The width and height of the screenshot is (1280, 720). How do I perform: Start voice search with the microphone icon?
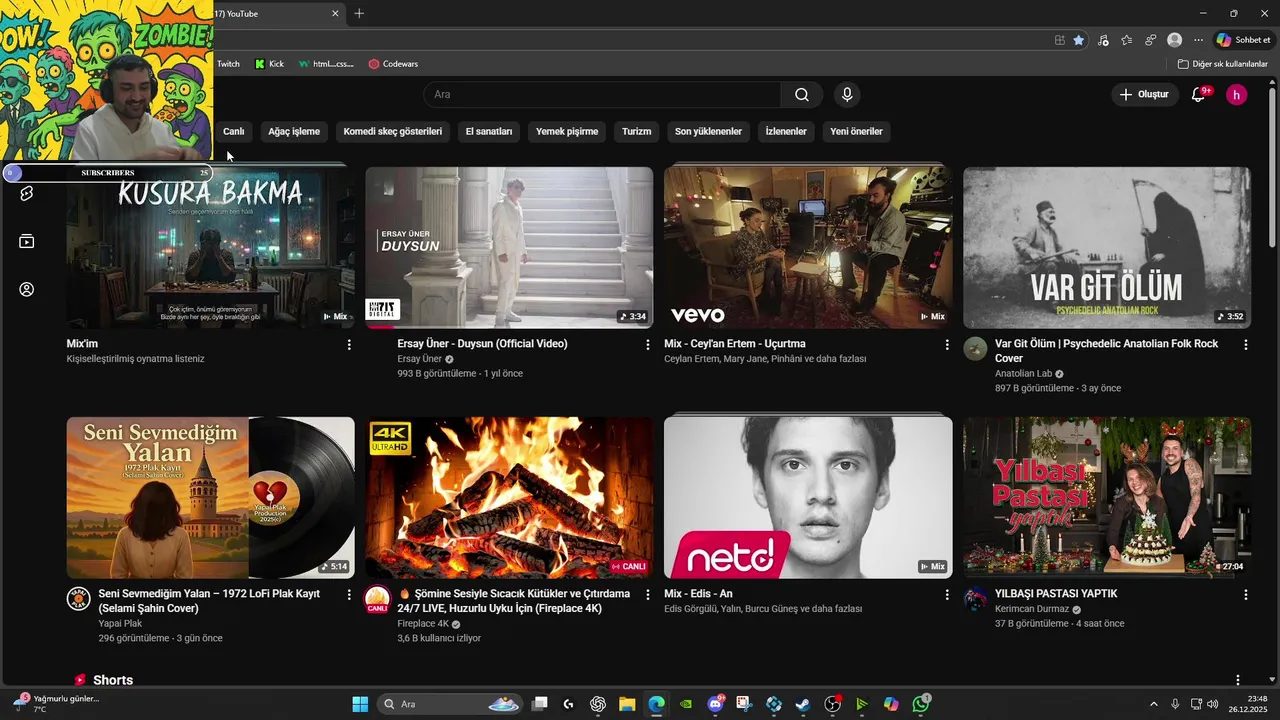click(x=847, y=94)
